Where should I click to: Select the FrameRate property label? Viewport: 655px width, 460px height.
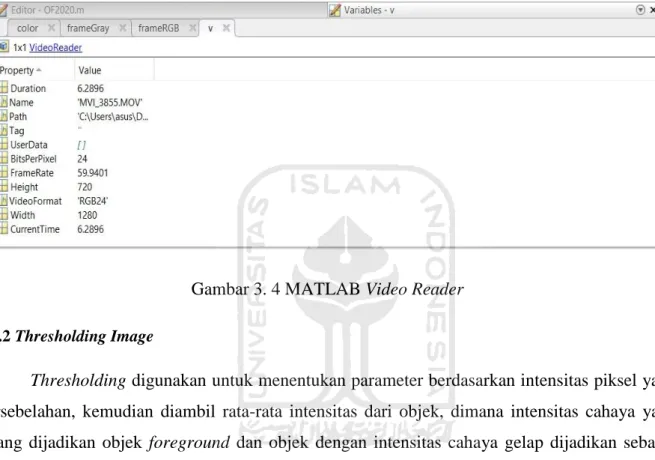click(32, 173)
